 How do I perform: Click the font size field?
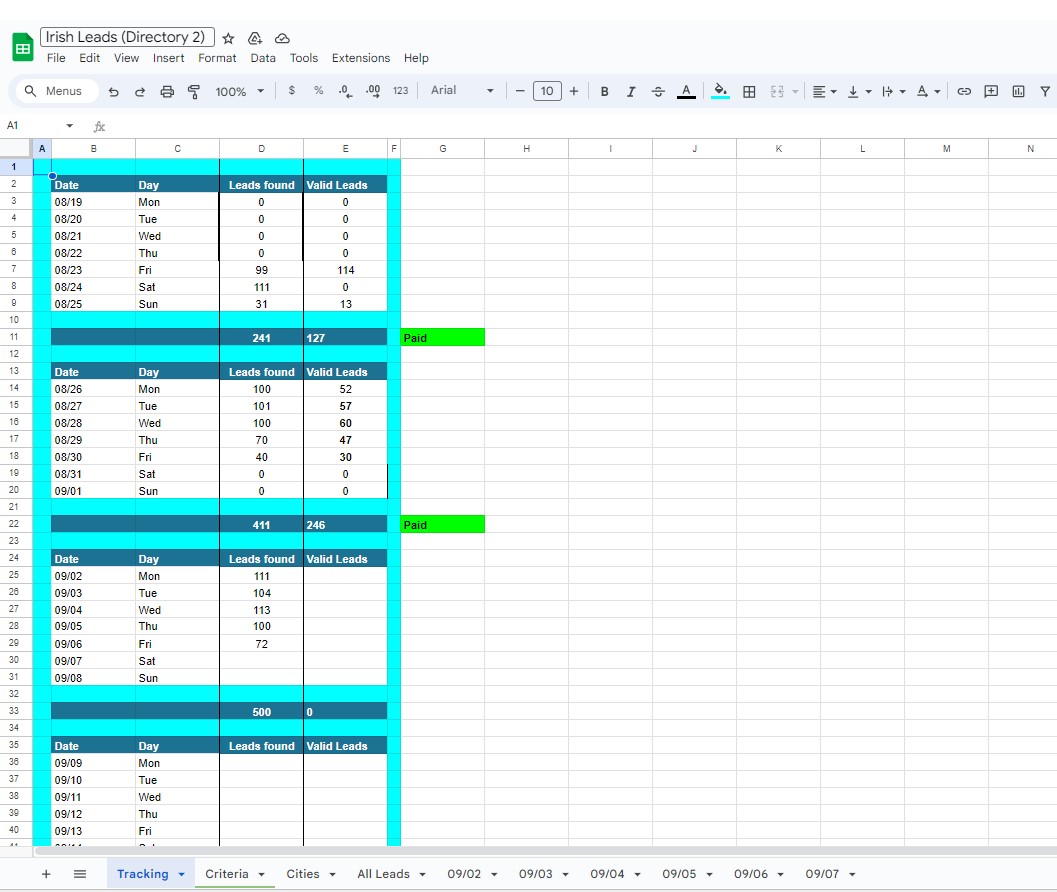(547, 91)
